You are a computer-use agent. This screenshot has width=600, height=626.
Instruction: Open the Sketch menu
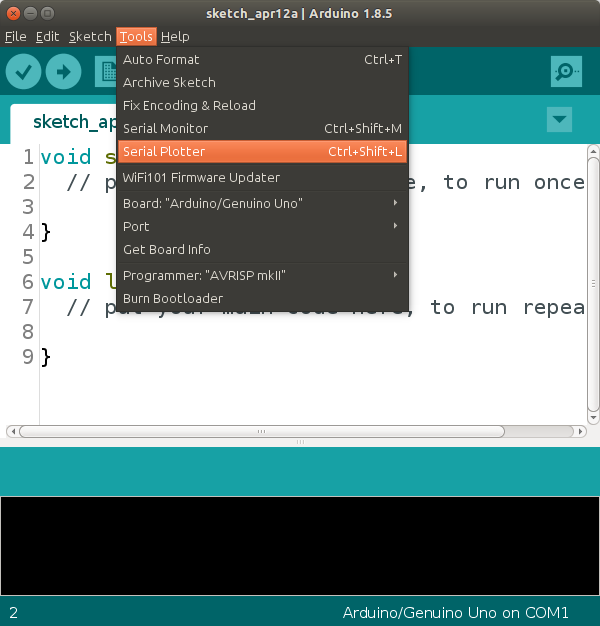pos(90,37)
